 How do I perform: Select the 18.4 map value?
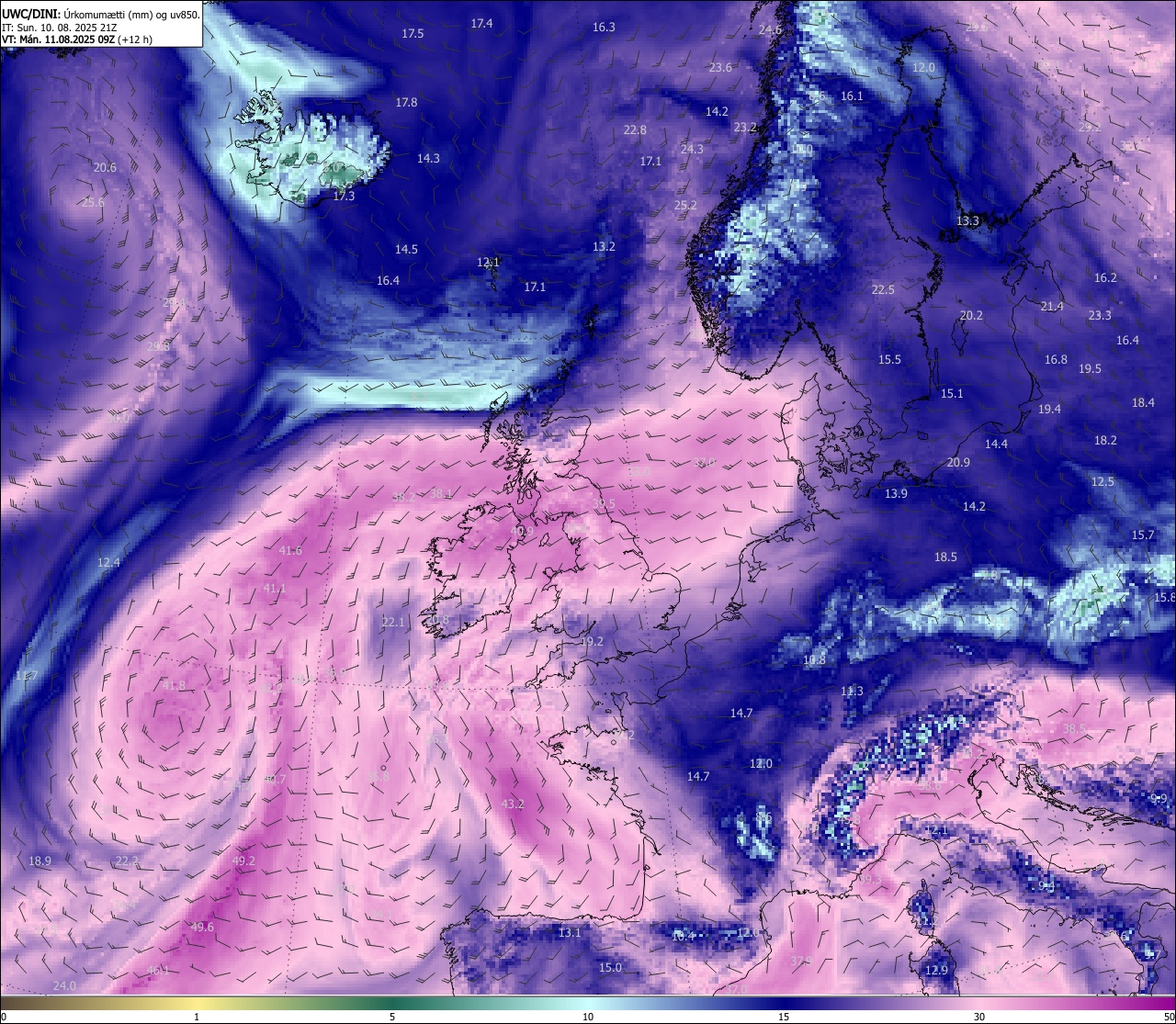click(1143, 403)
